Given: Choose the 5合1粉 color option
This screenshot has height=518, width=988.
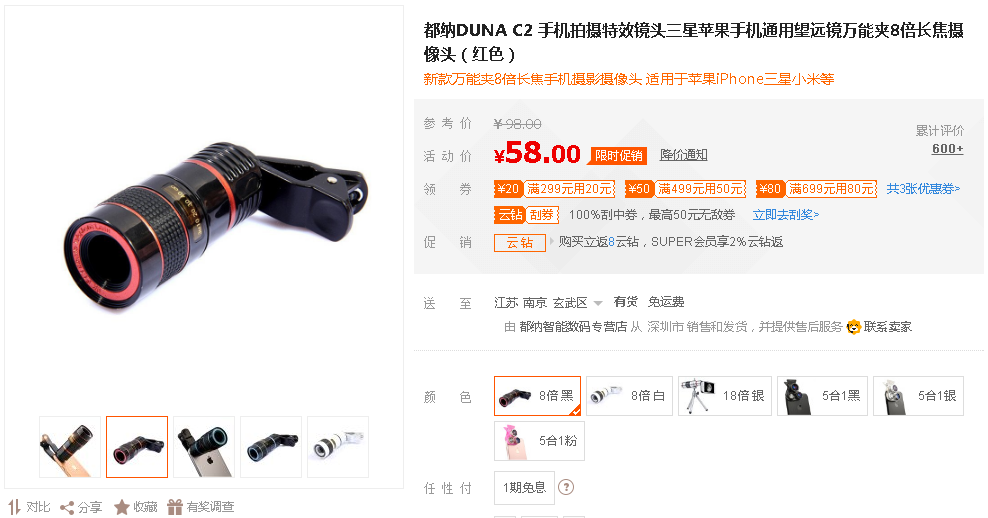Looking at the screenshot, I should [539, 440].
